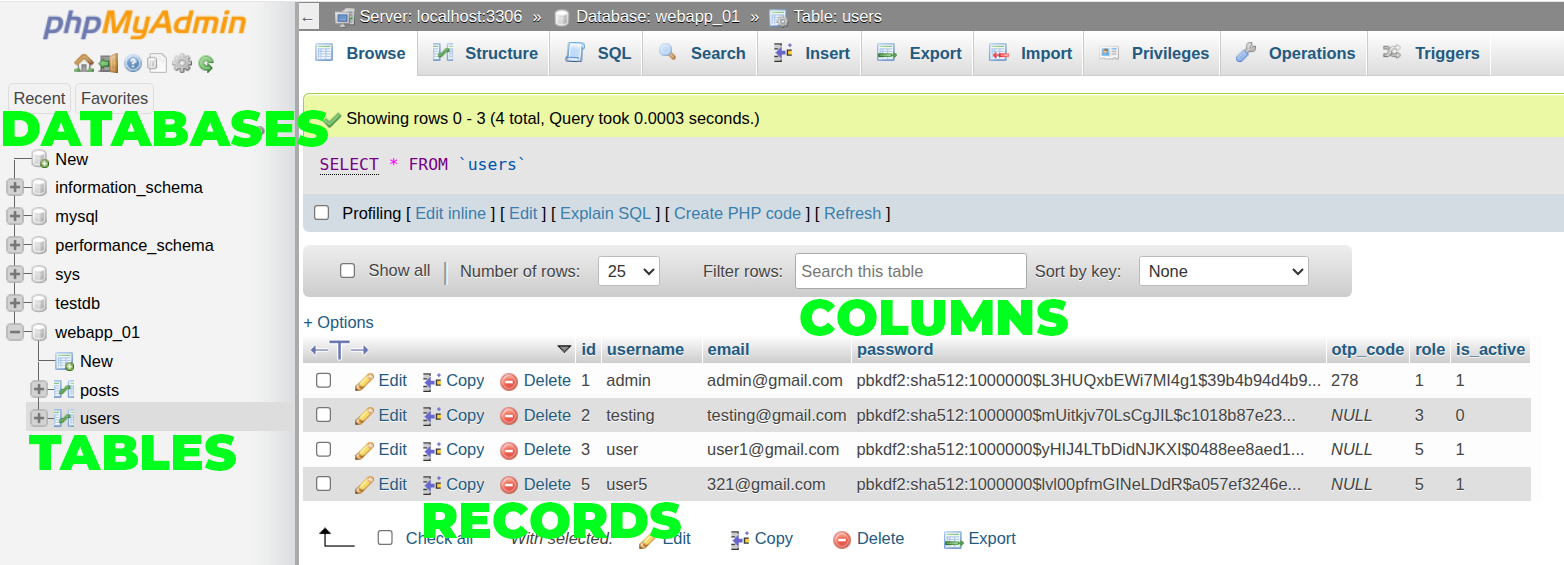The height and width of the screenshot is (565, 1564).
Task: Open the Sort by key dropdown
Action: pyautogui.click(x=1223, y=271)
